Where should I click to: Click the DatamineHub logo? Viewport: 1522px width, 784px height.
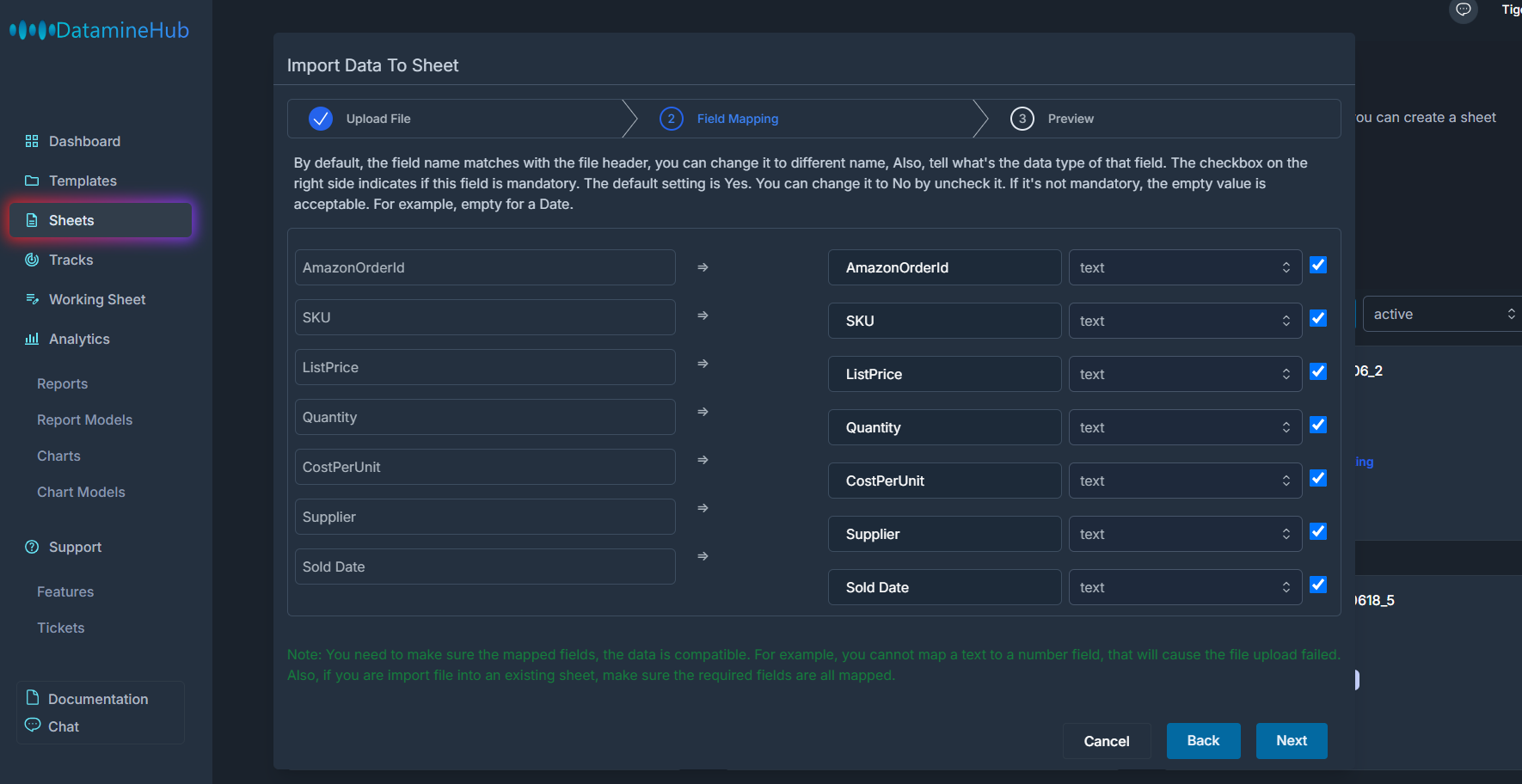99,30
